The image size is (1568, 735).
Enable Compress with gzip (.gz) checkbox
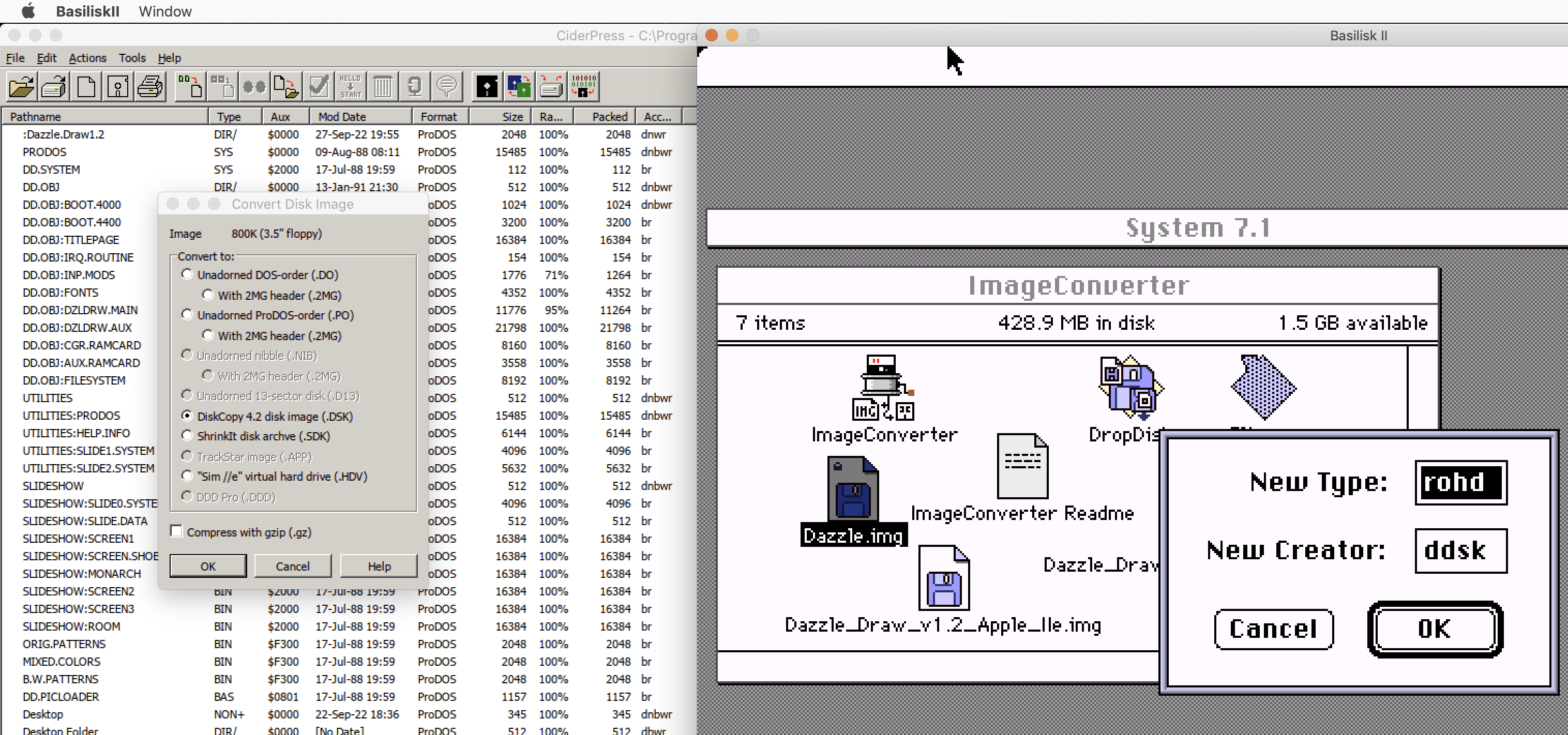176,531
